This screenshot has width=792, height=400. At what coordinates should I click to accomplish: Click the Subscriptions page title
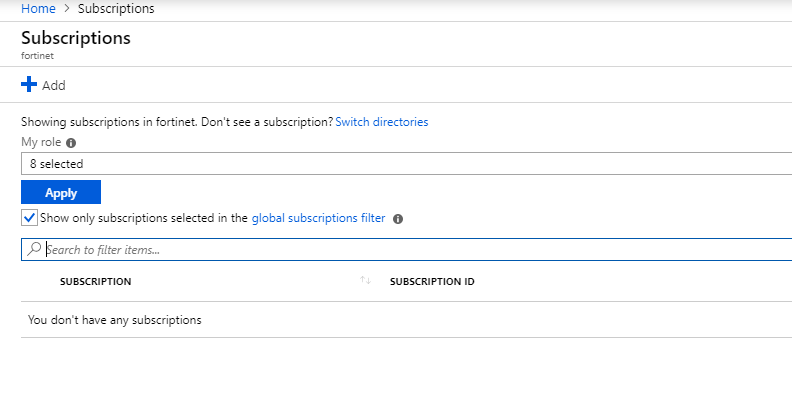click(x=76, y=38)
